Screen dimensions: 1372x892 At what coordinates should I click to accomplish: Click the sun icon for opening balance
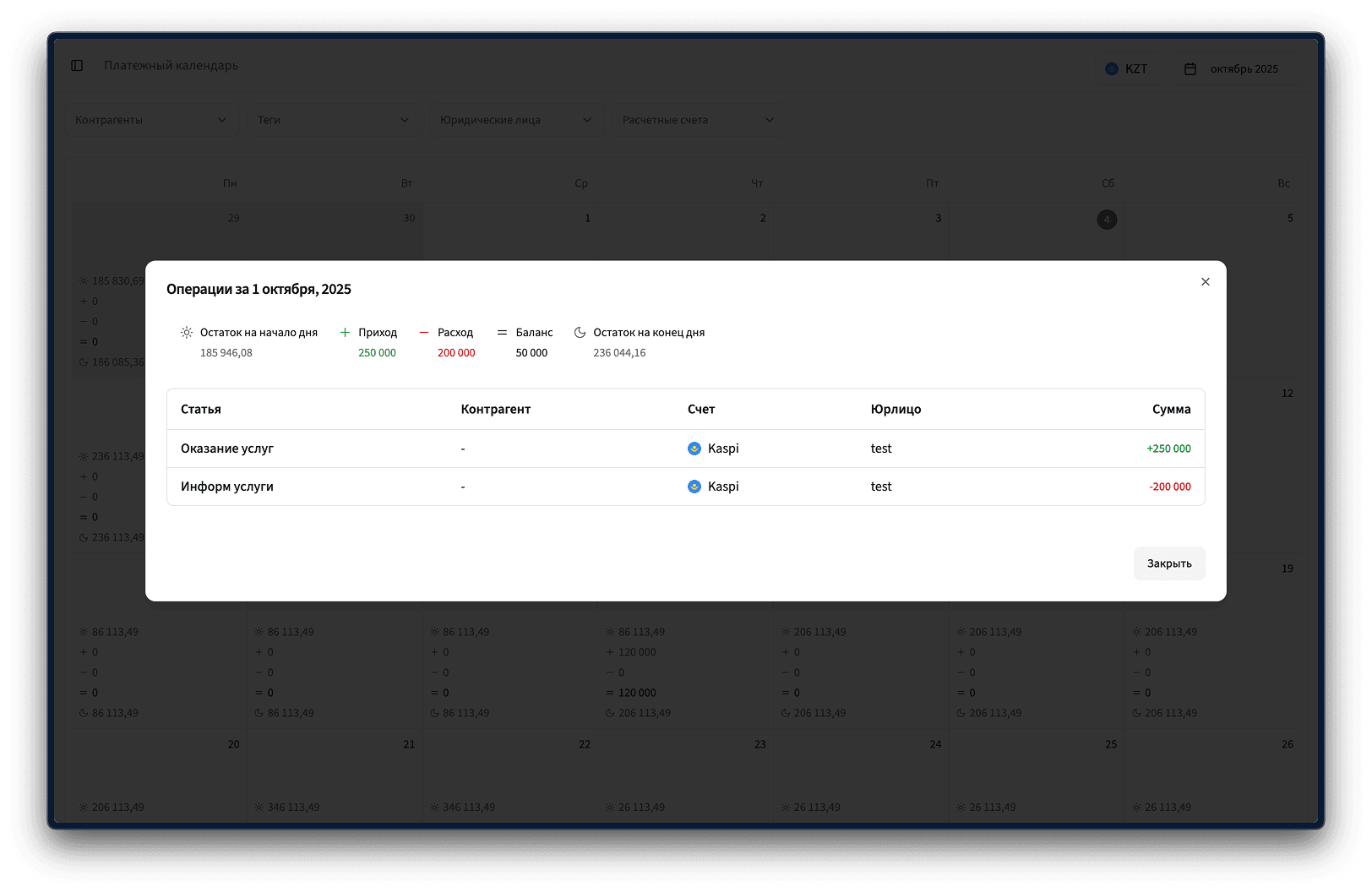click(x=187, y=333)
